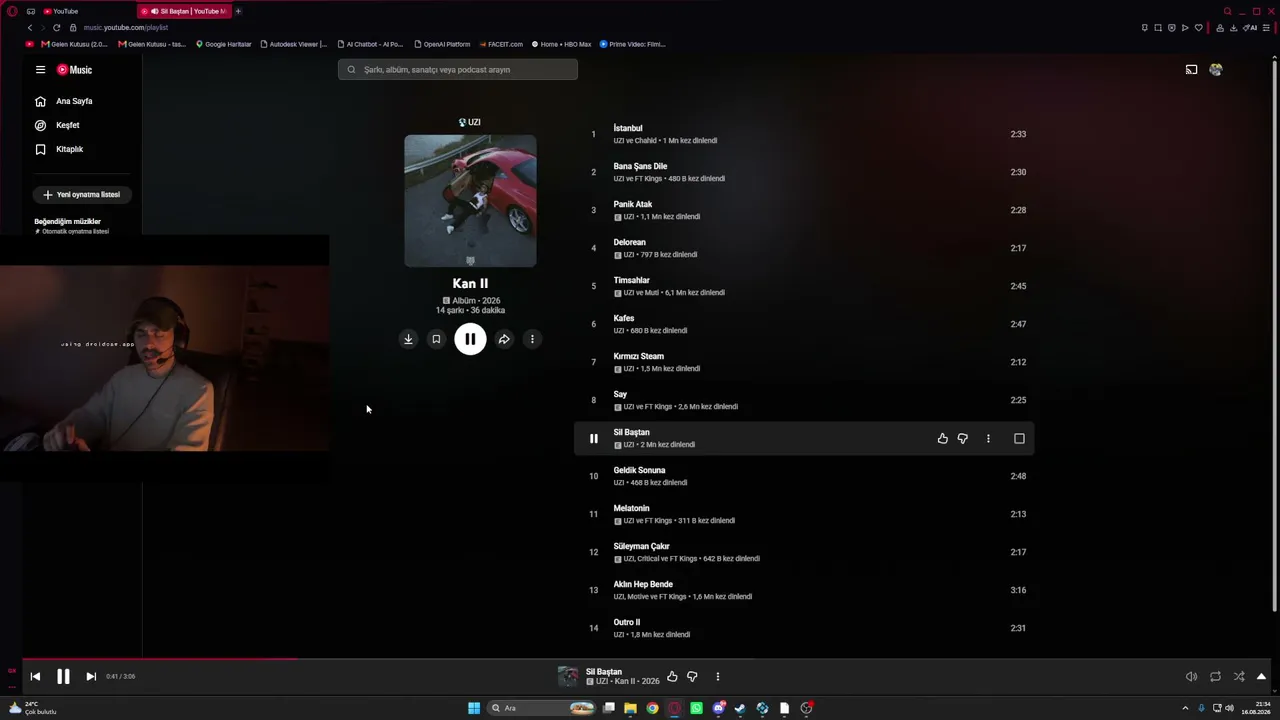Expand the player page with the arrow

point(1261,677)
